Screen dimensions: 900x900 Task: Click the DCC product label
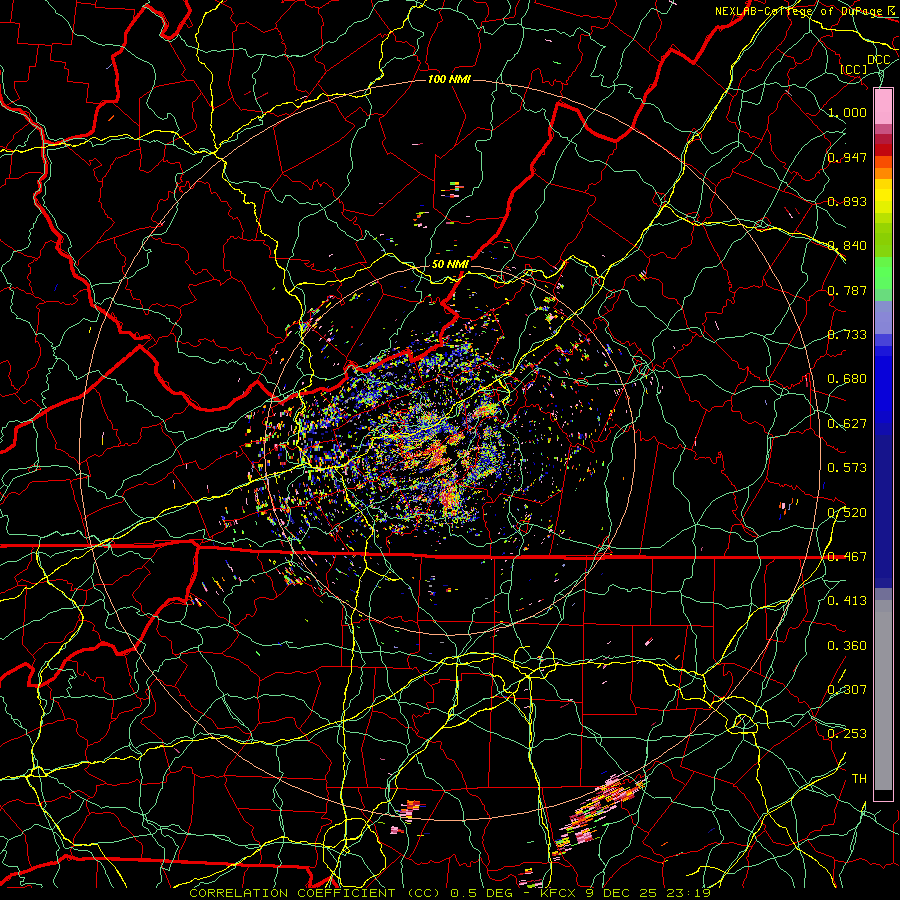tap(878, 60)
